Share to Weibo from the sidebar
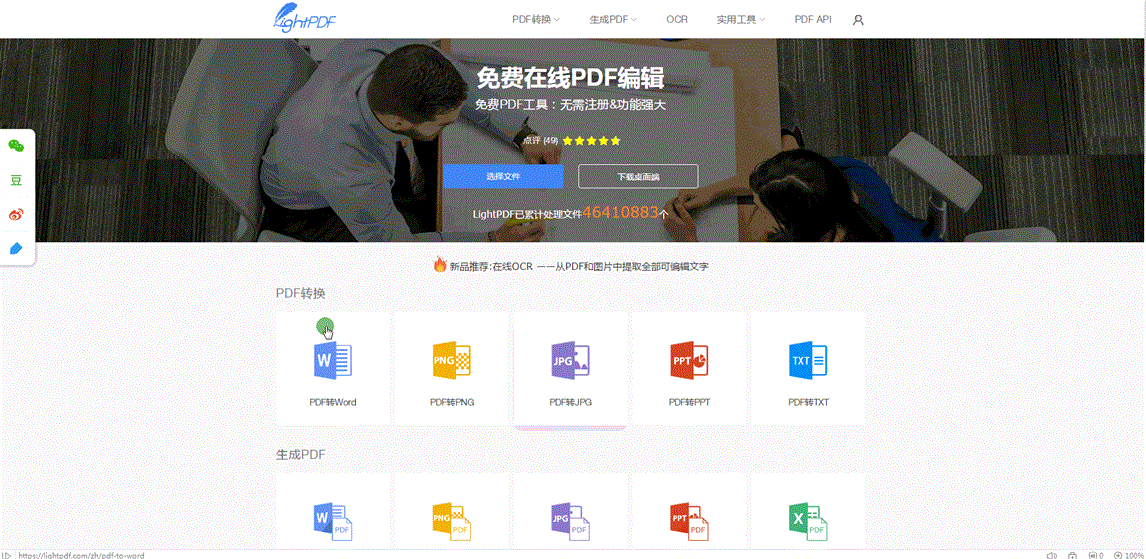Image resolution: width=1146 pixels, height=559 pixels. (16, 214)
